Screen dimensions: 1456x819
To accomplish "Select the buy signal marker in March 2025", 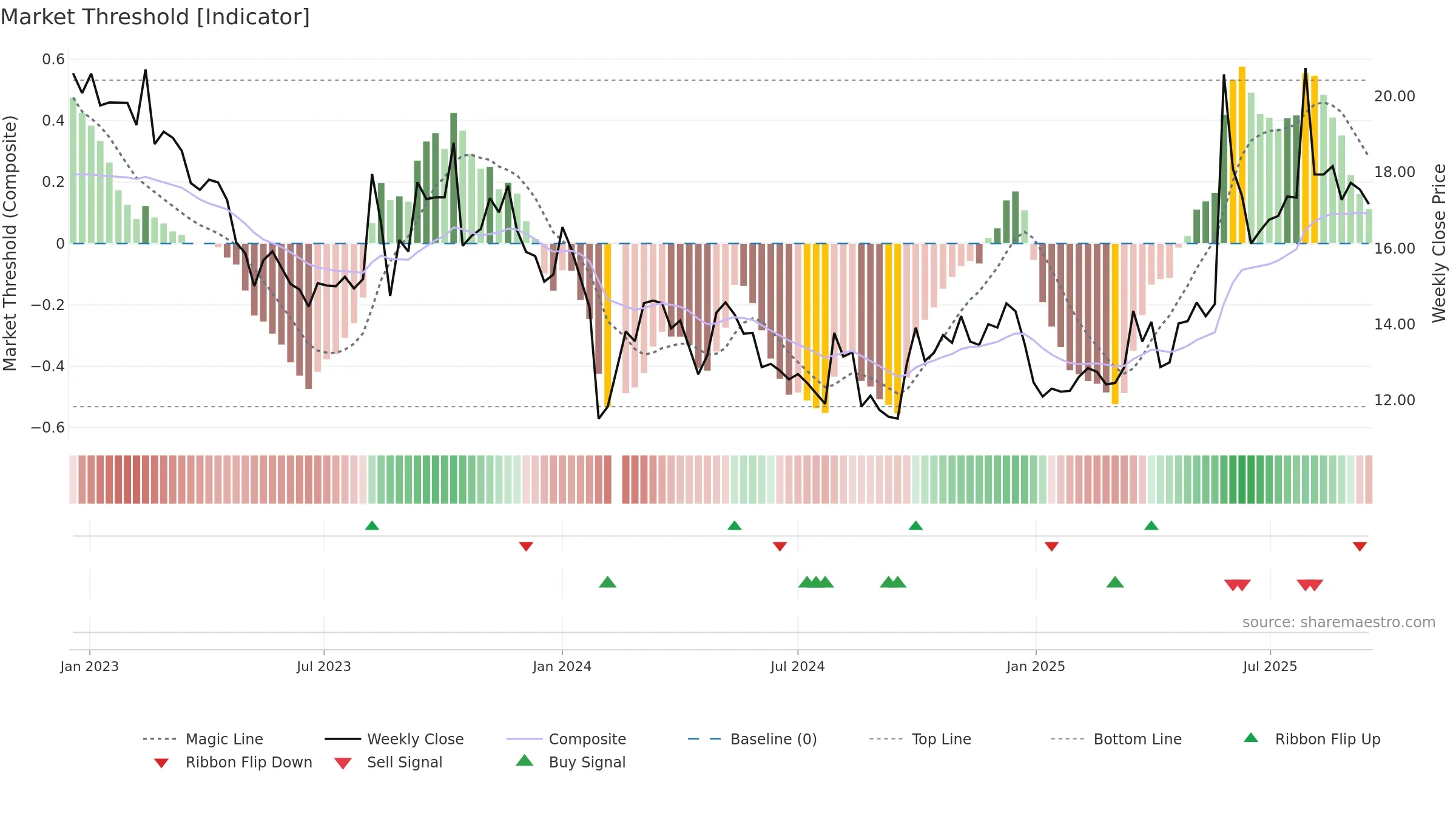I will coord(1115,582).
